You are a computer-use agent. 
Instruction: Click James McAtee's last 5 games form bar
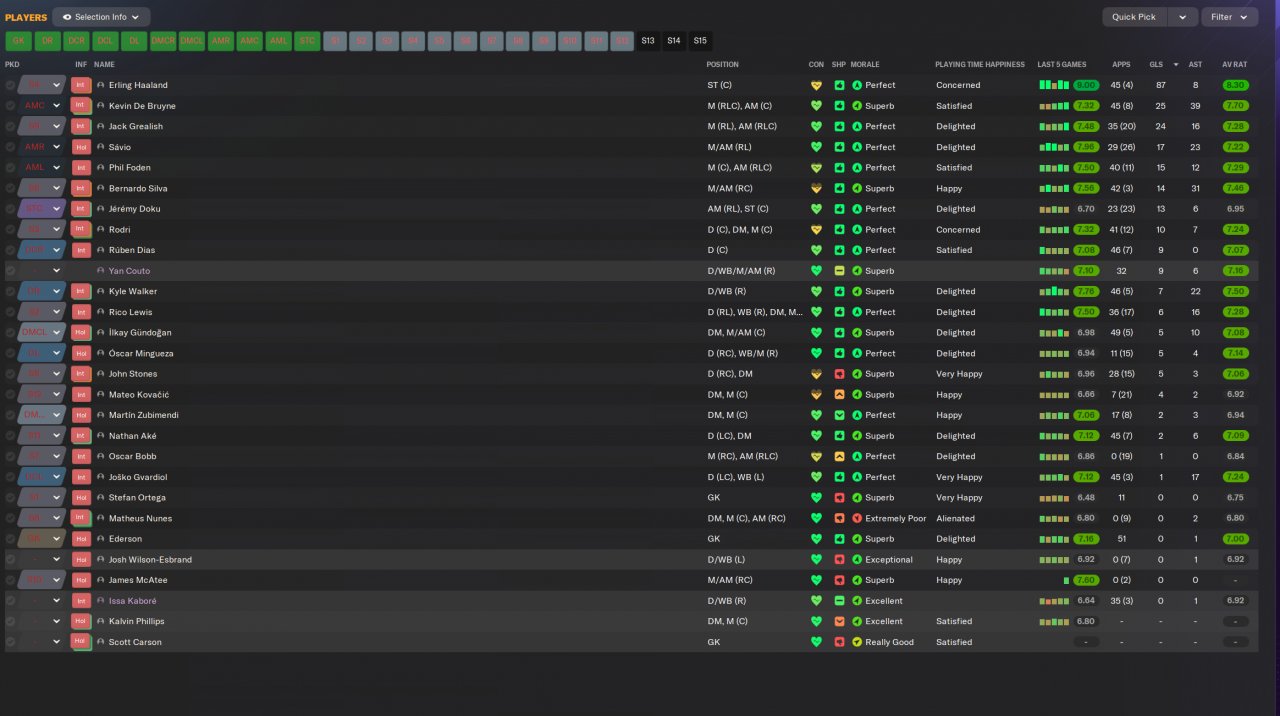point(1067,580)
